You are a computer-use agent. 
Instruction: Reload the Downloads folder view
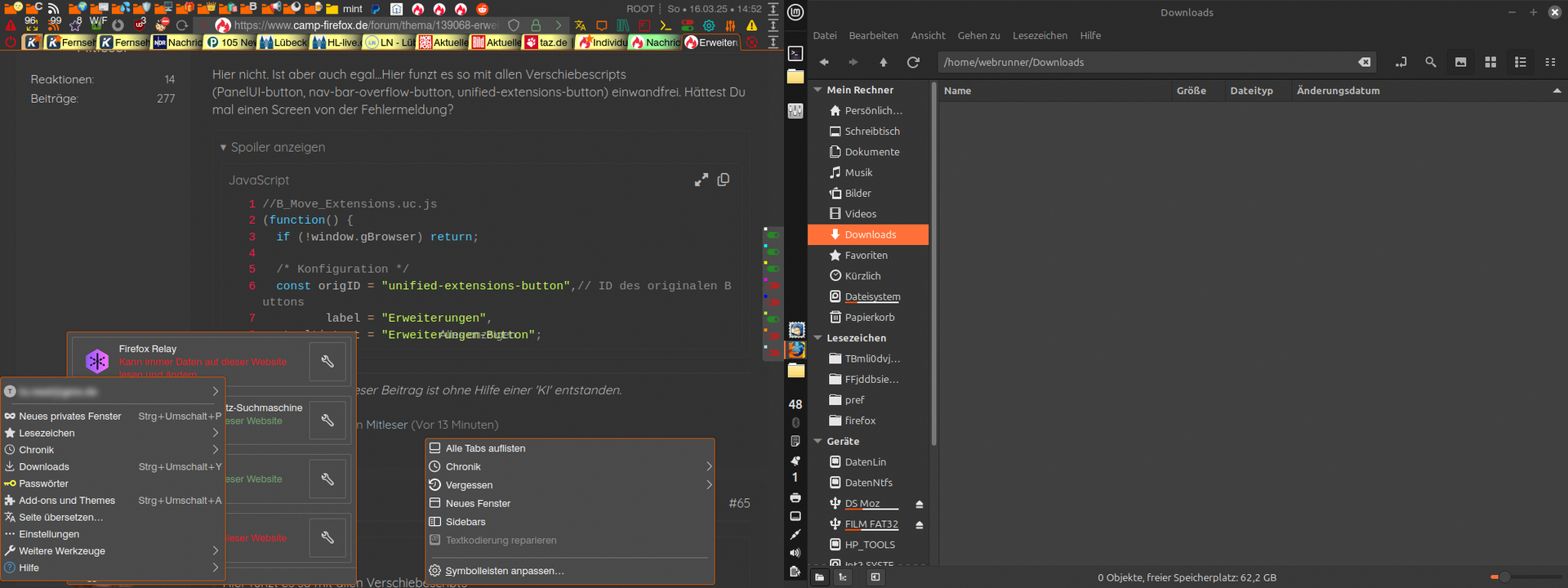(913, 62)
